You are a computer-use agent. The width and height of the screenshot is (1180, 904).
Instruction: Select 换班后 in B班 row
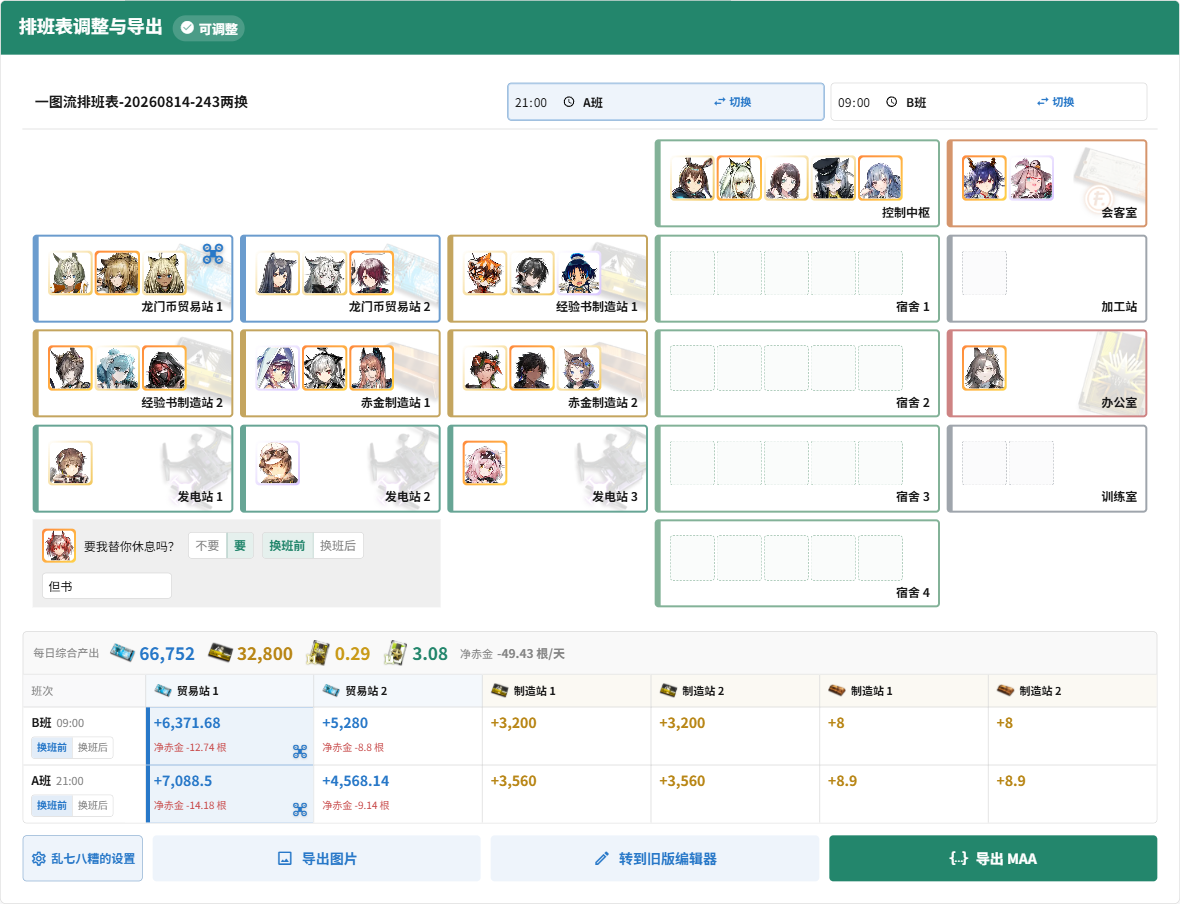[93, 747]
